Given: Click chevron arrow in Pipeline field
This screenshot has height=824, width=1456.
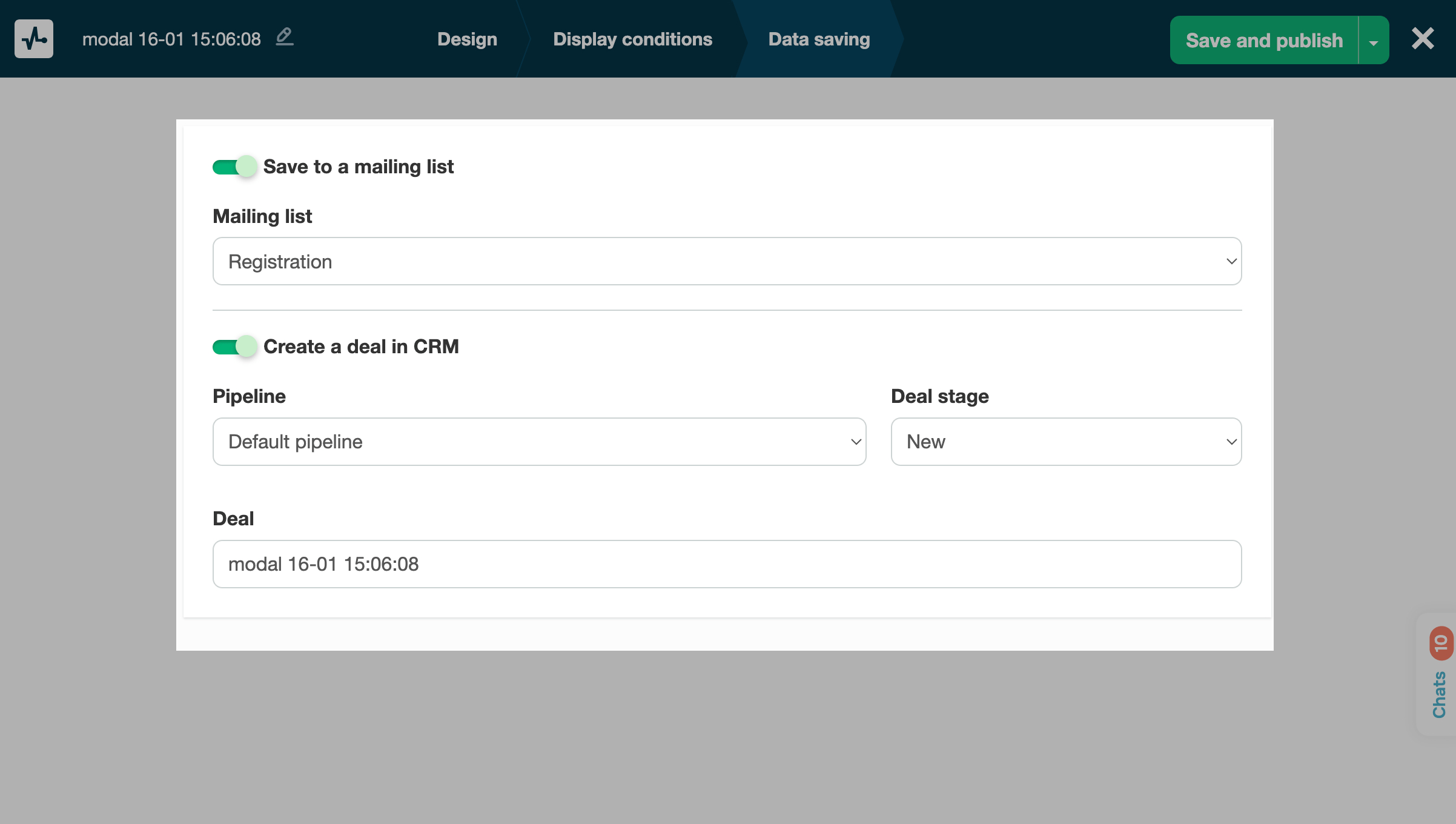Looking at the screenshot, I should click(856, 442).
